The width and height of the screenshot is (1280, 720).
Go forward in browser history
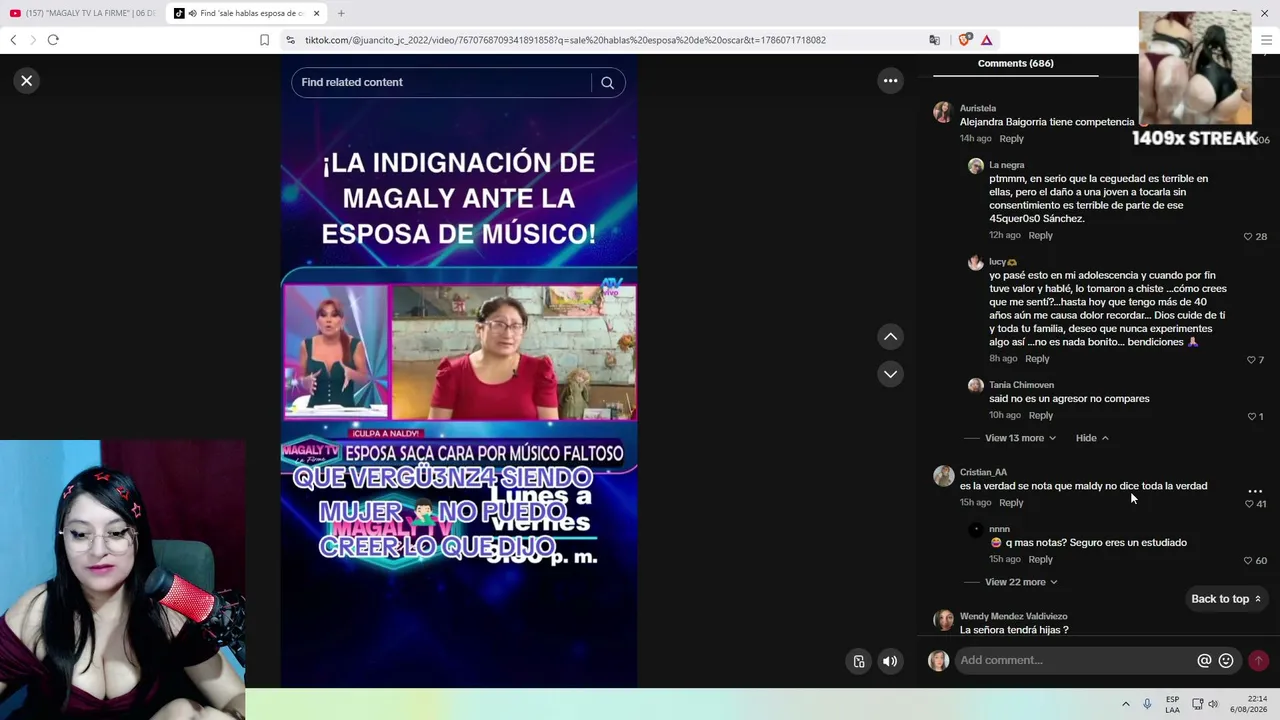coord(32,40)
